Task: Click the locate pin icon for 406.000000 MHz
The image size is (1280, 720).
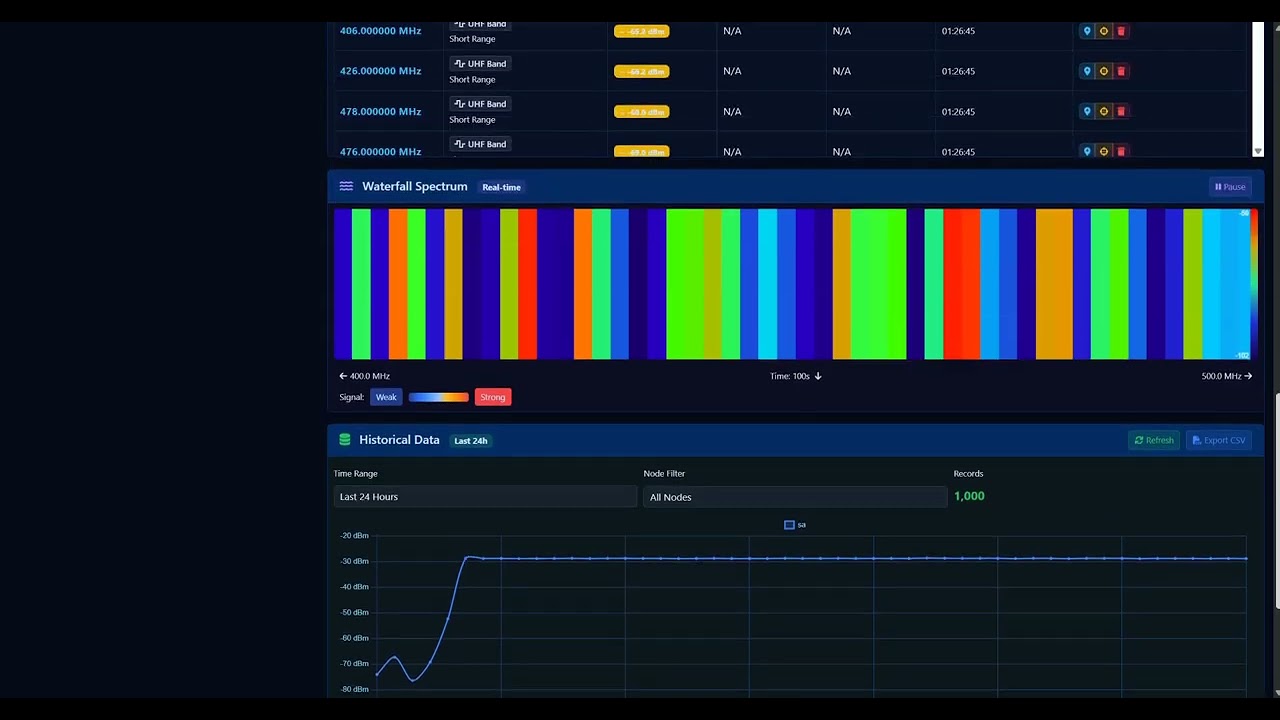Action: tap(1087, 31)
